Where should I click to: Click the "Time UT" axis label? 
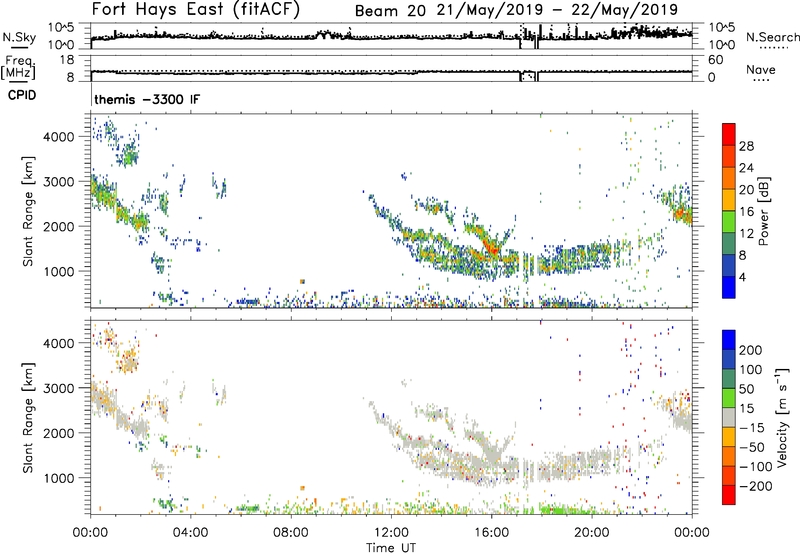point(391,548)
